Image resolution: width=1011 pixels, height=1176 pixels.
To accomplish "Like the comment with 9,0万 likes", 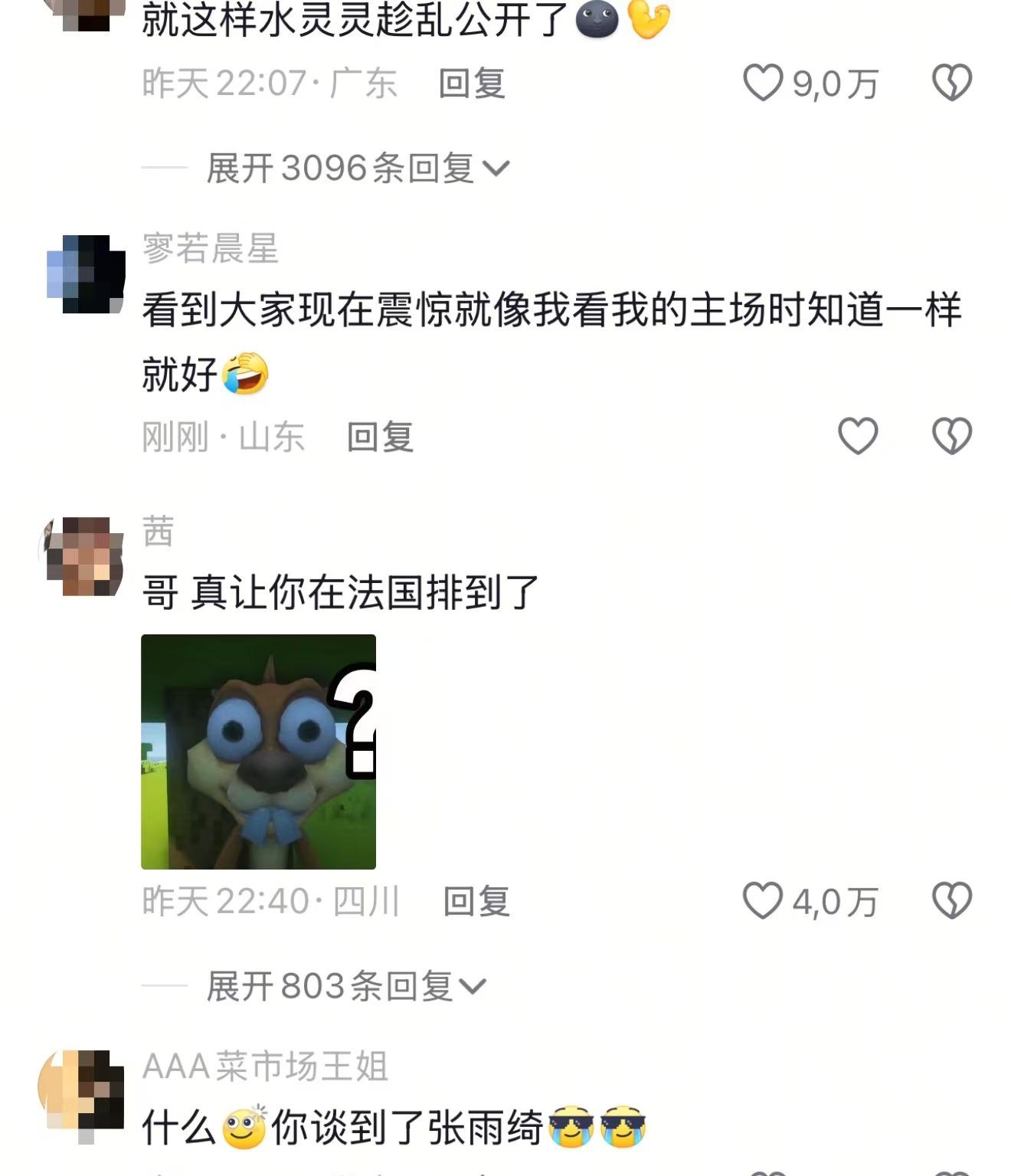I will coord(763,82).
